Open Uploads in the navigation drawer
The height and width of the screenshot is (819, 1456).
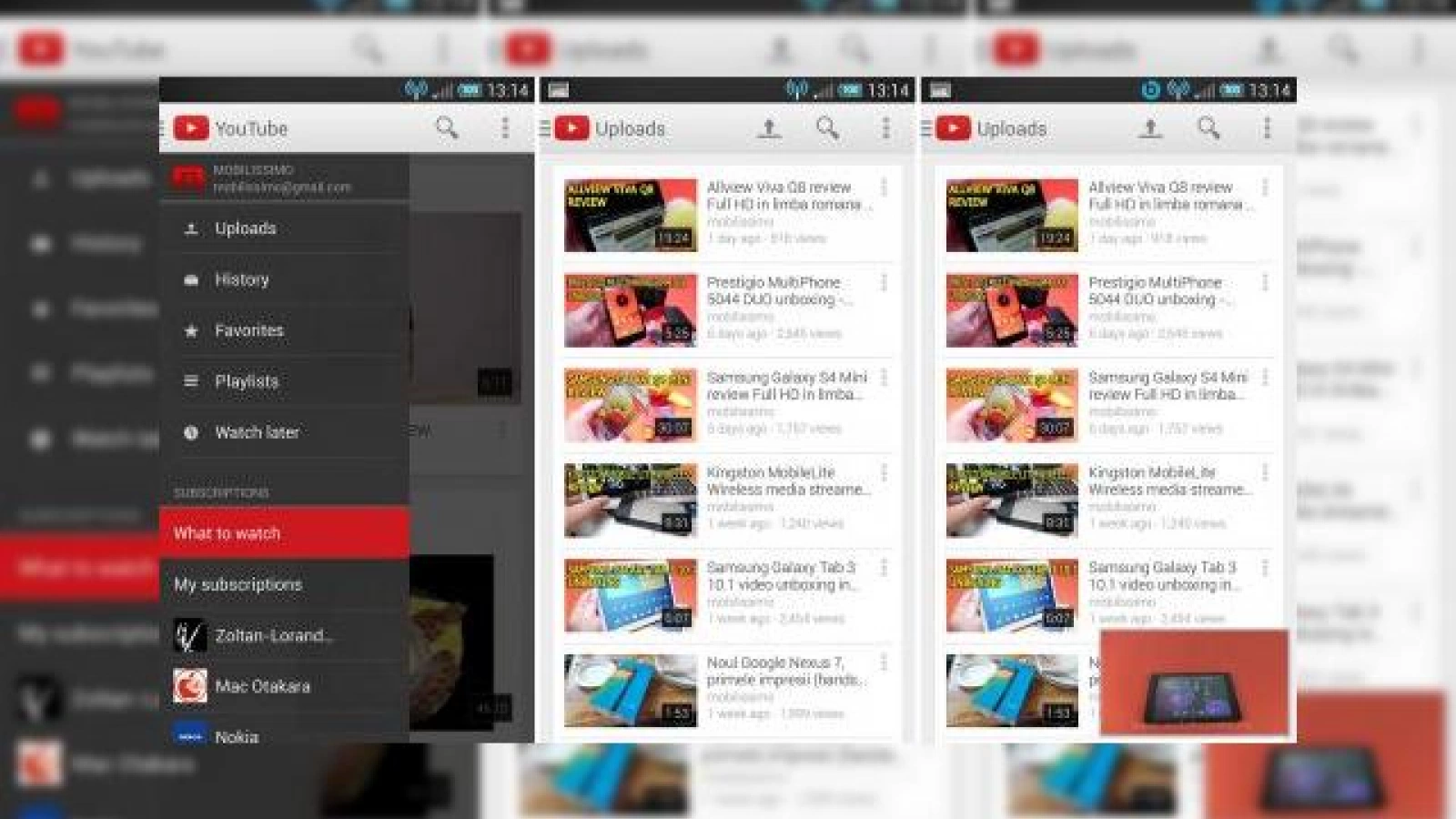(284, 228)
